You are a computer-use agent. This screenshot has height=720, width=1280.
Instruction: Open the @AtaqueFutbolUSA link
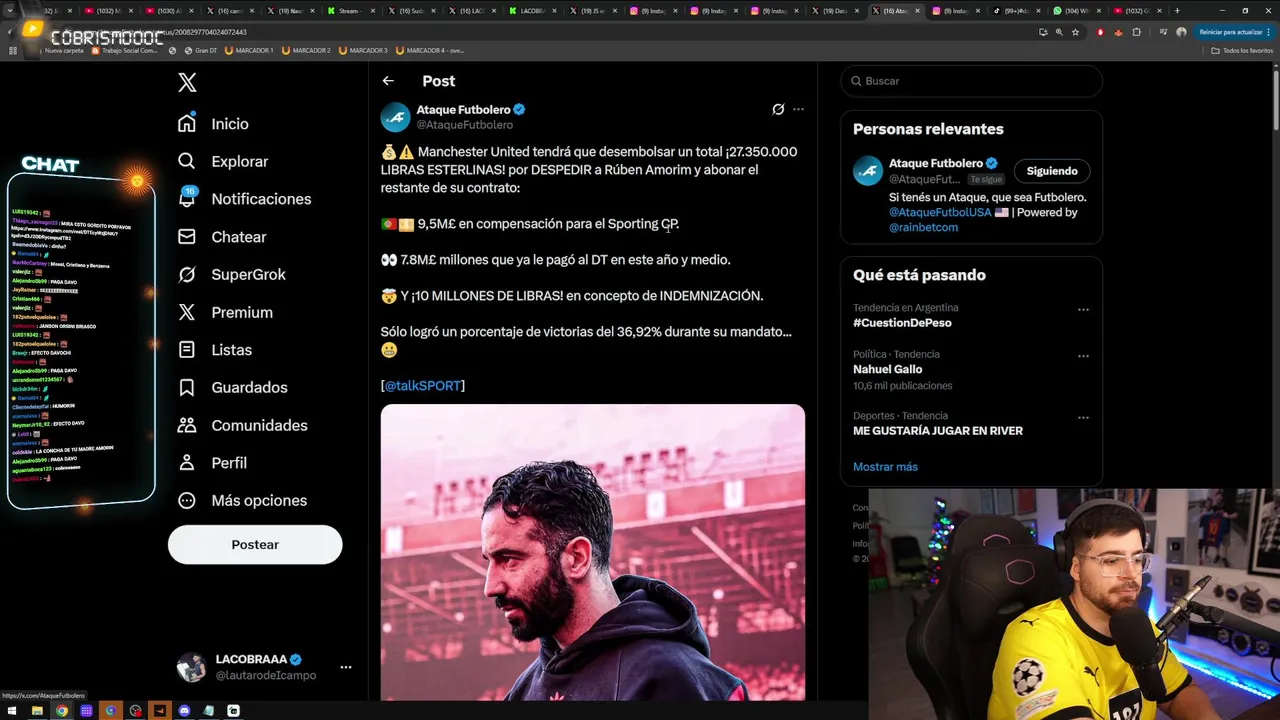(940, 212)
